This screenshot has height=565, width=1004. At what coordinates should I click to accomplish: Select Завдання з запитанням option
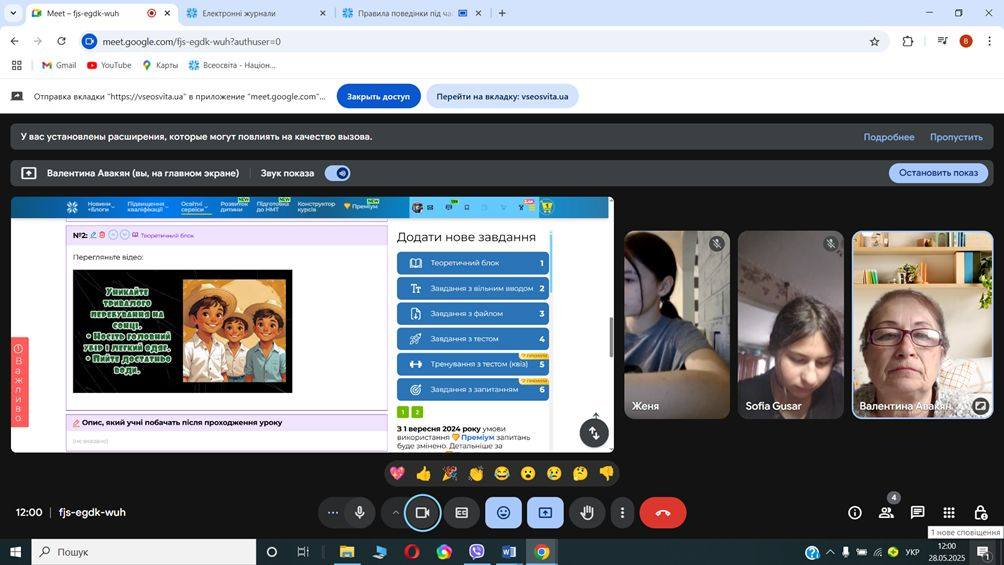coord(473,389)
